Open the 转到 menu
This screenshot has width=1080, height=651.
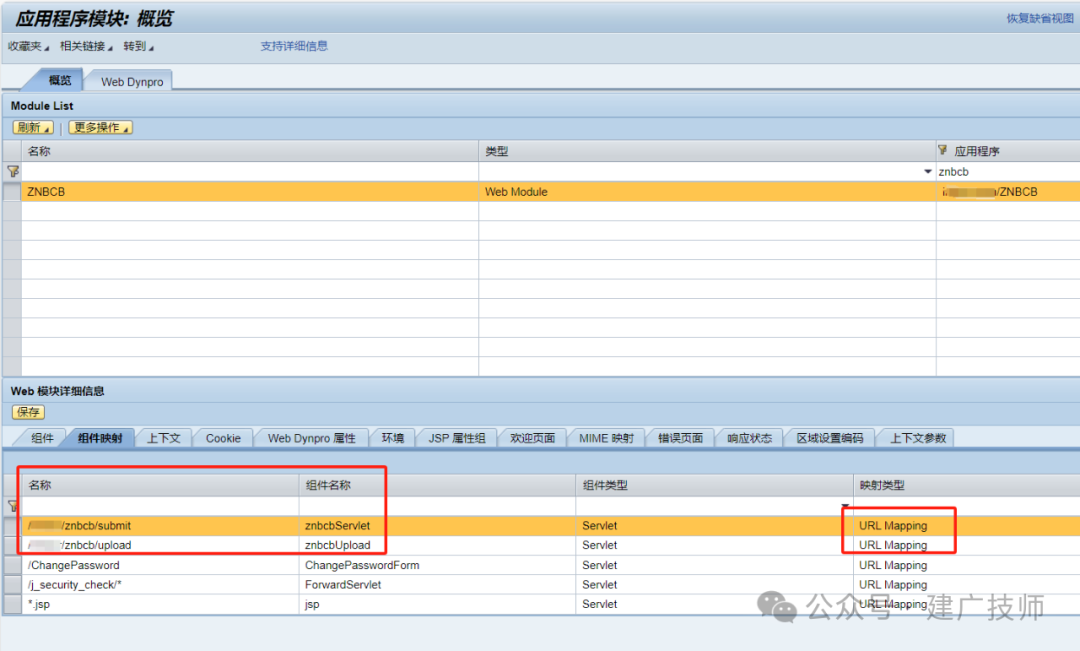point(138,46)
